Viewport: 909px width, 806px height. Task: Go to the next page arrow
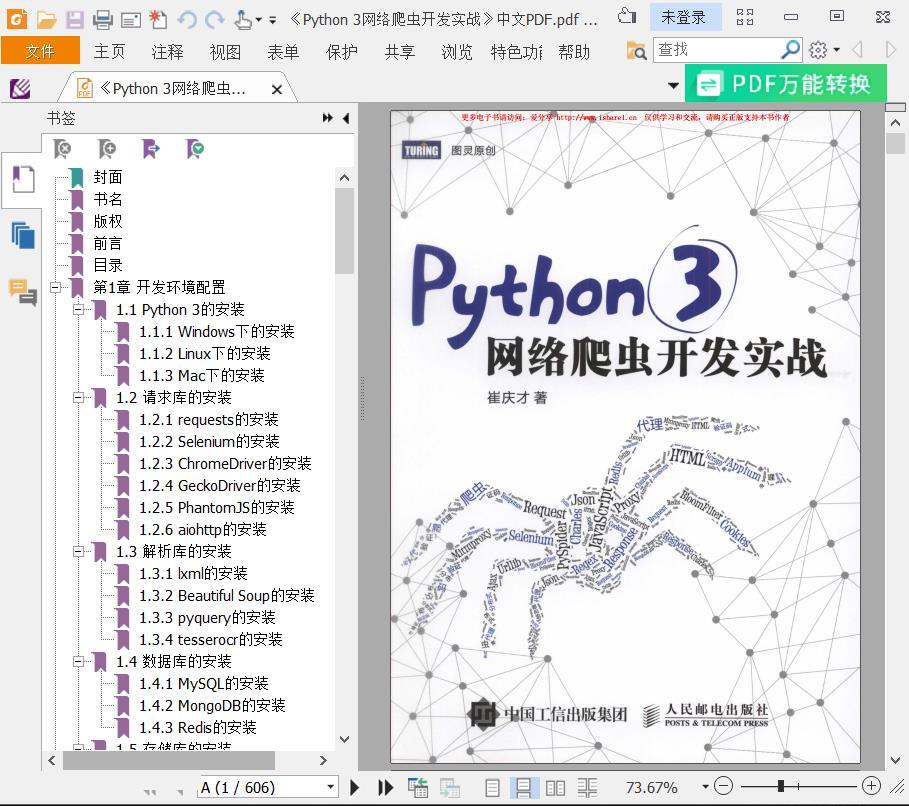[x=355, y=787]
